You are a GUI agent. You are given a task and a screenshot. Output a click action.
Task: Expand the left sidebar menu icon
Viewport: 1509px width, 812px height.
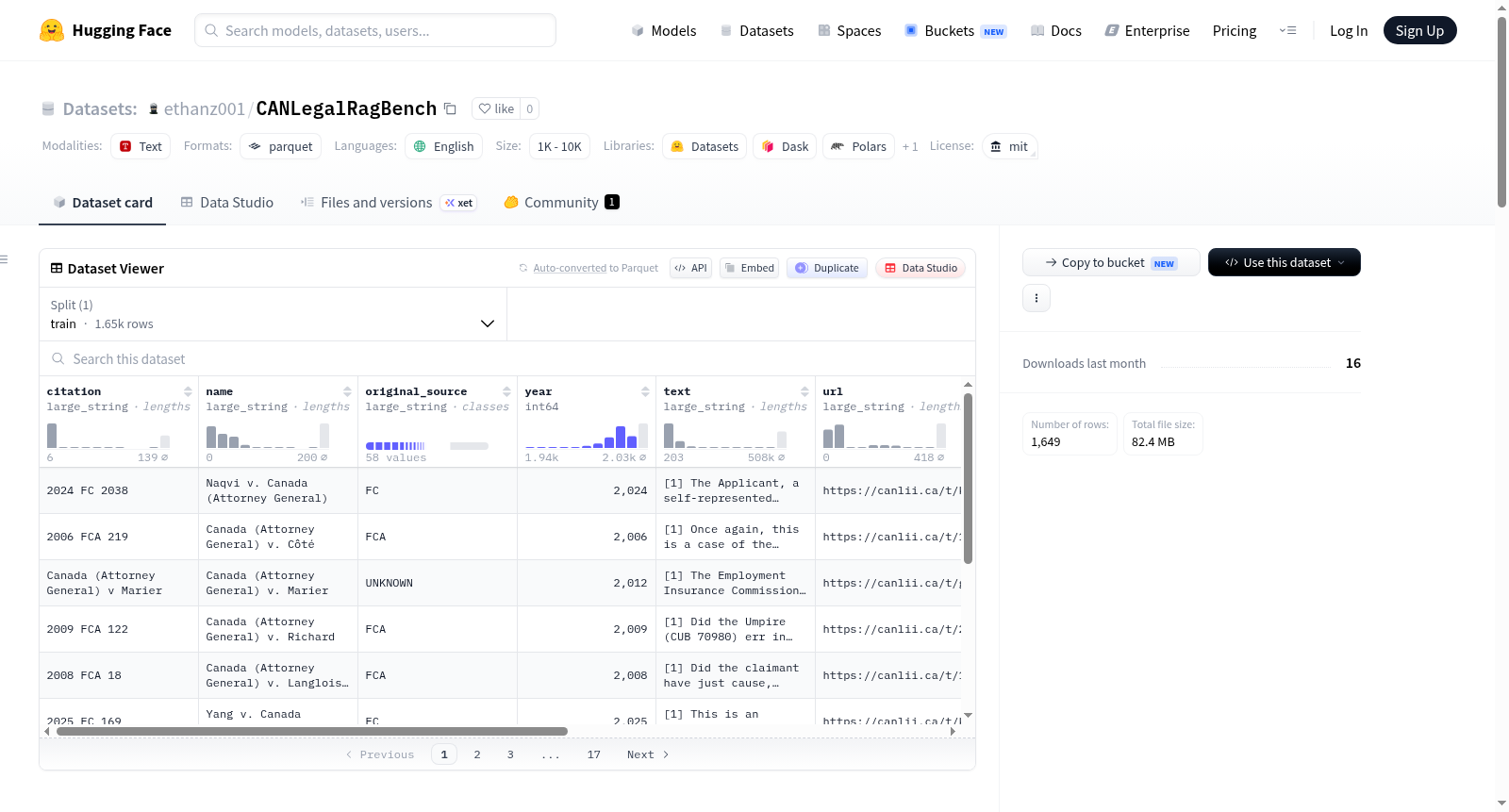pos(5,259)
